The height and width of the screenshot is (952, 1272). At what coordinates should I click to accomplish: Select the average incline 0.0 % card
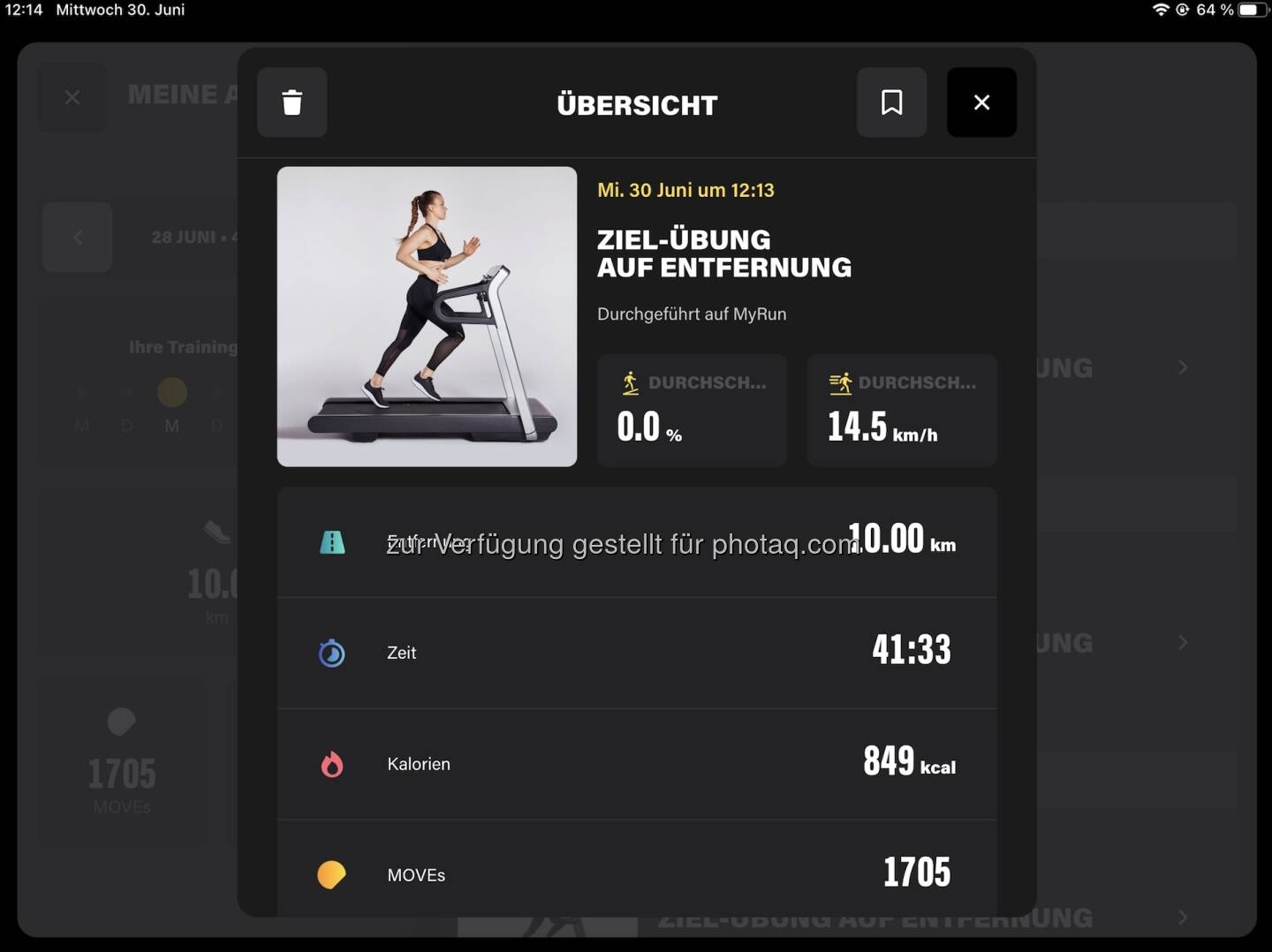point(692,410)
